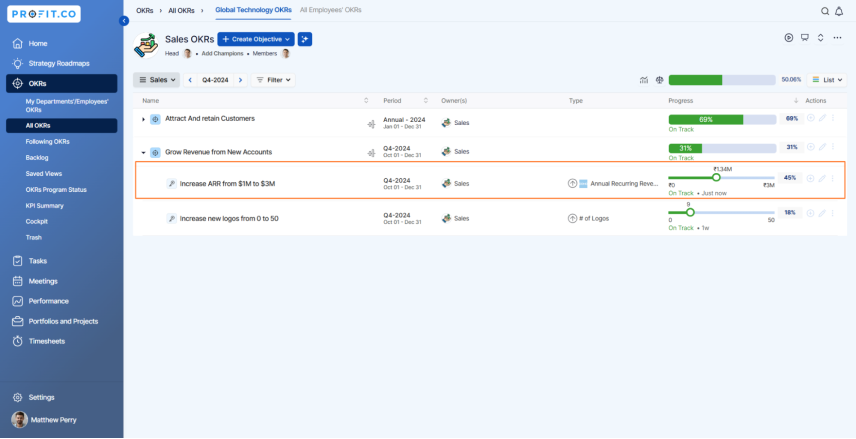Switch to Global Technology OKRs tab
Viewport: 856px width, 439px height.
(x=253, y=10)
